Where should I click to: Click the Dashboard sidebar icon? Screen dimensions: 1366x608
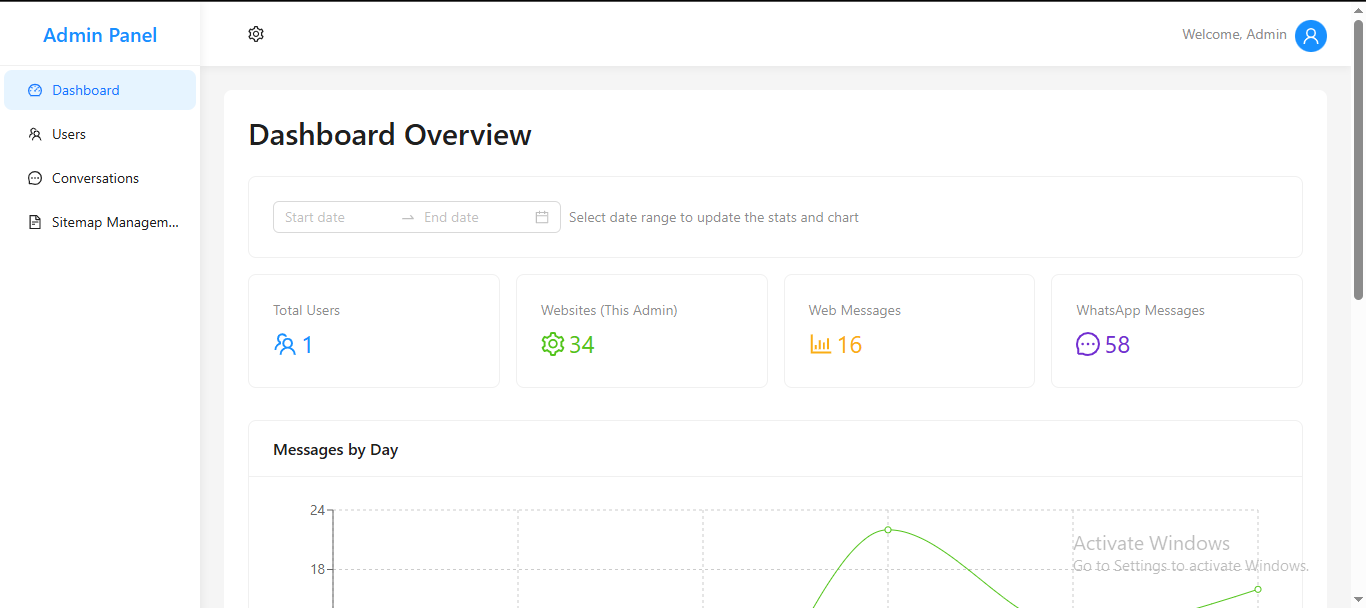pos(34,89)
